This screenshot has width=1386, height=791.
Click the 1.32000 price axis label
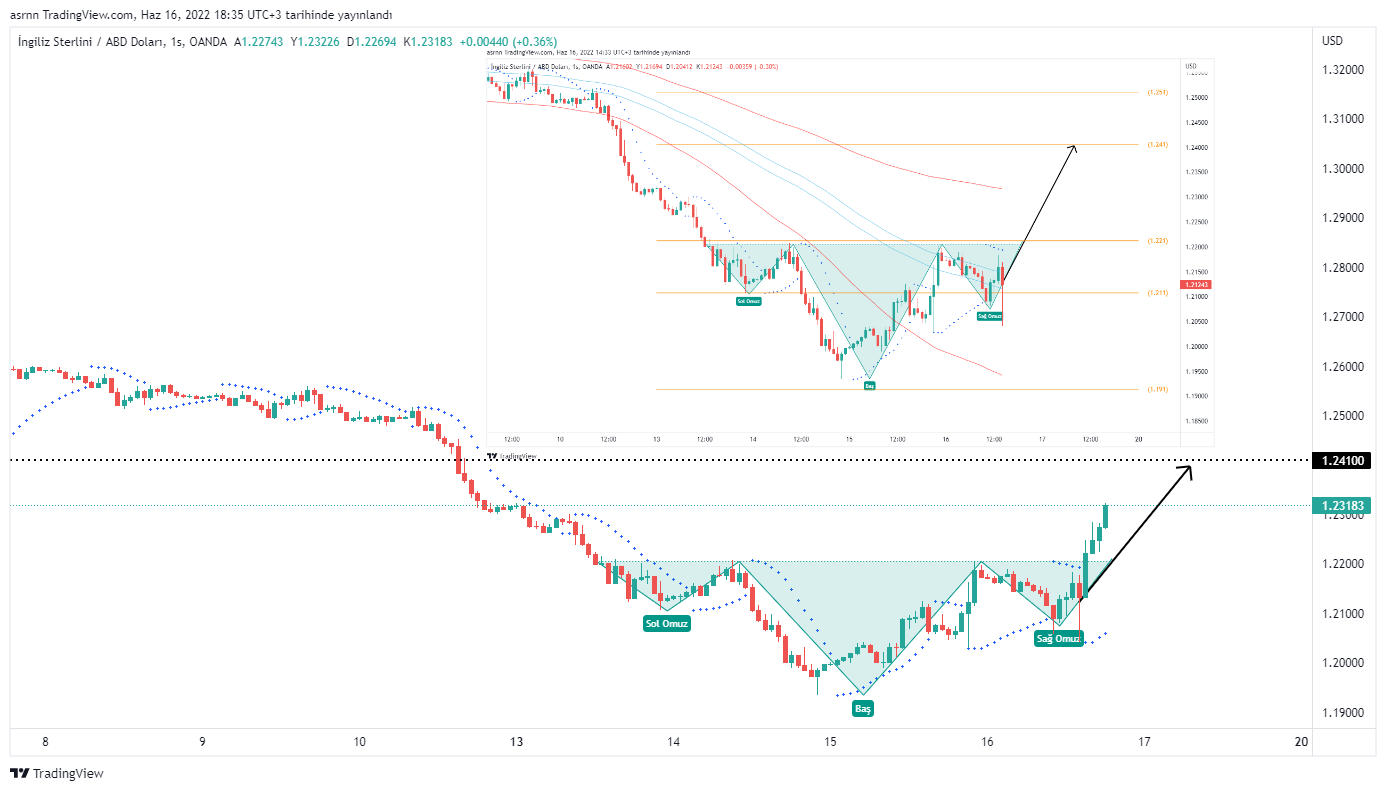(1343, 70)
